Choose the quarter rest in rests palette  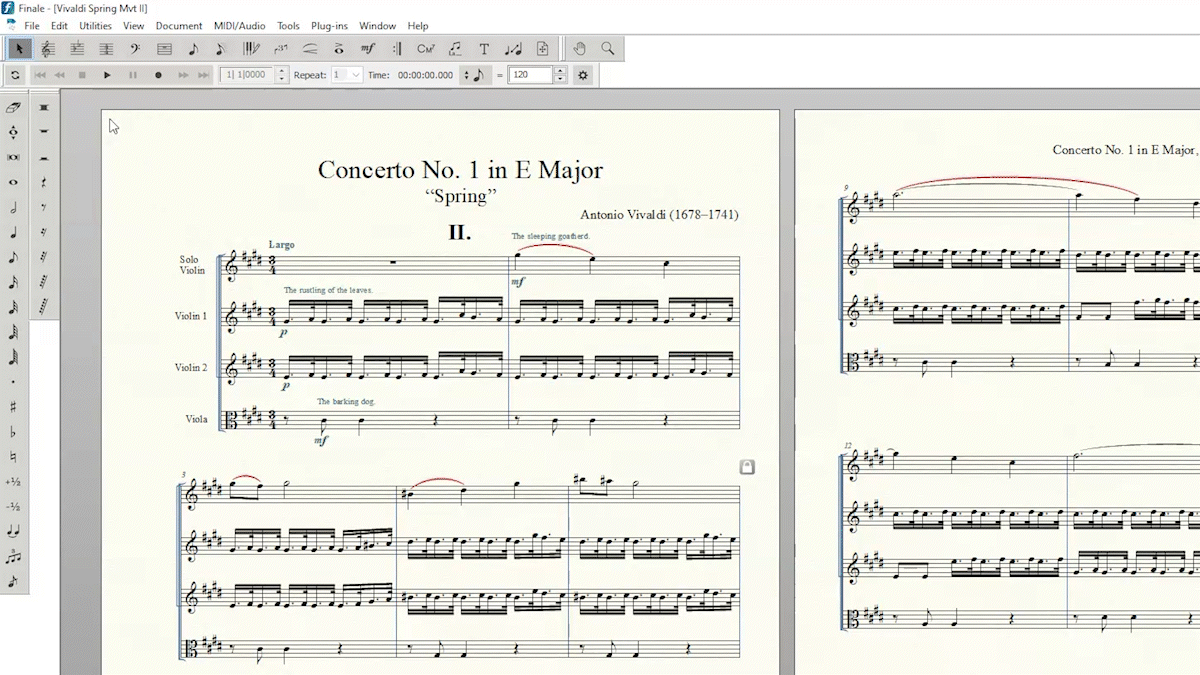pos(44,182)
